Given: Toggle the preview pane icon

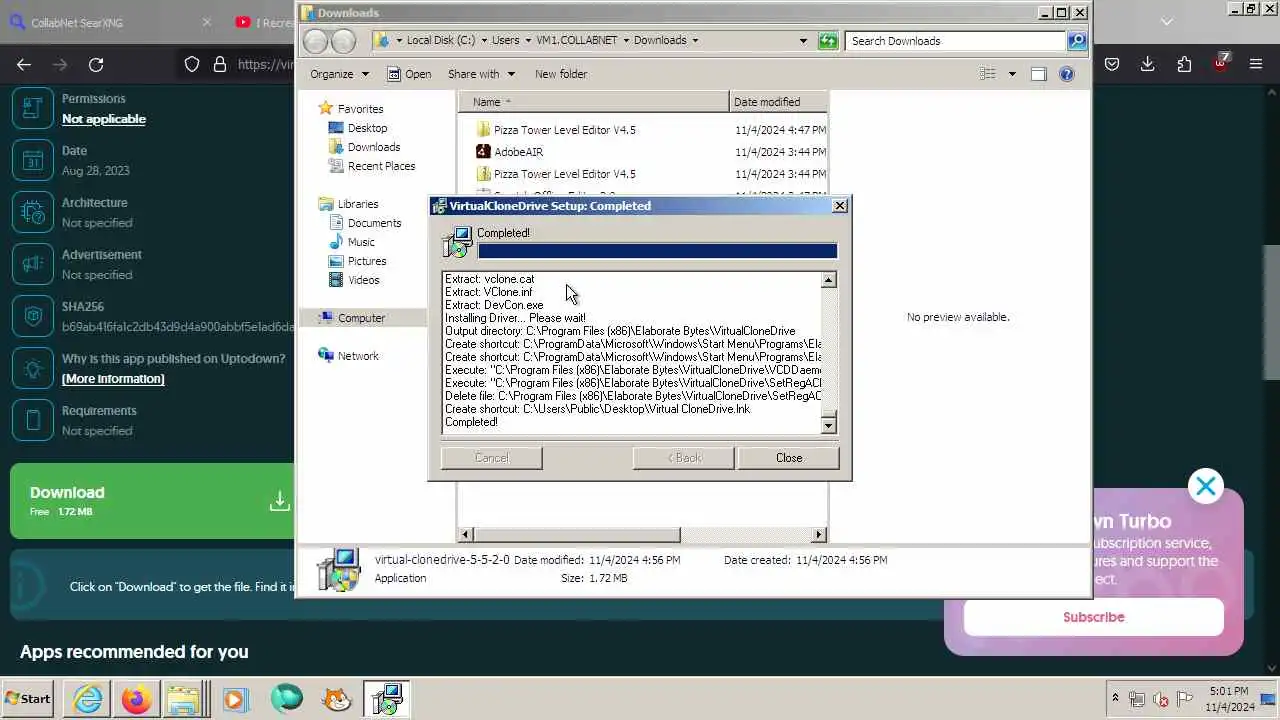Looking at the screenshot, I should [1038, 74].
